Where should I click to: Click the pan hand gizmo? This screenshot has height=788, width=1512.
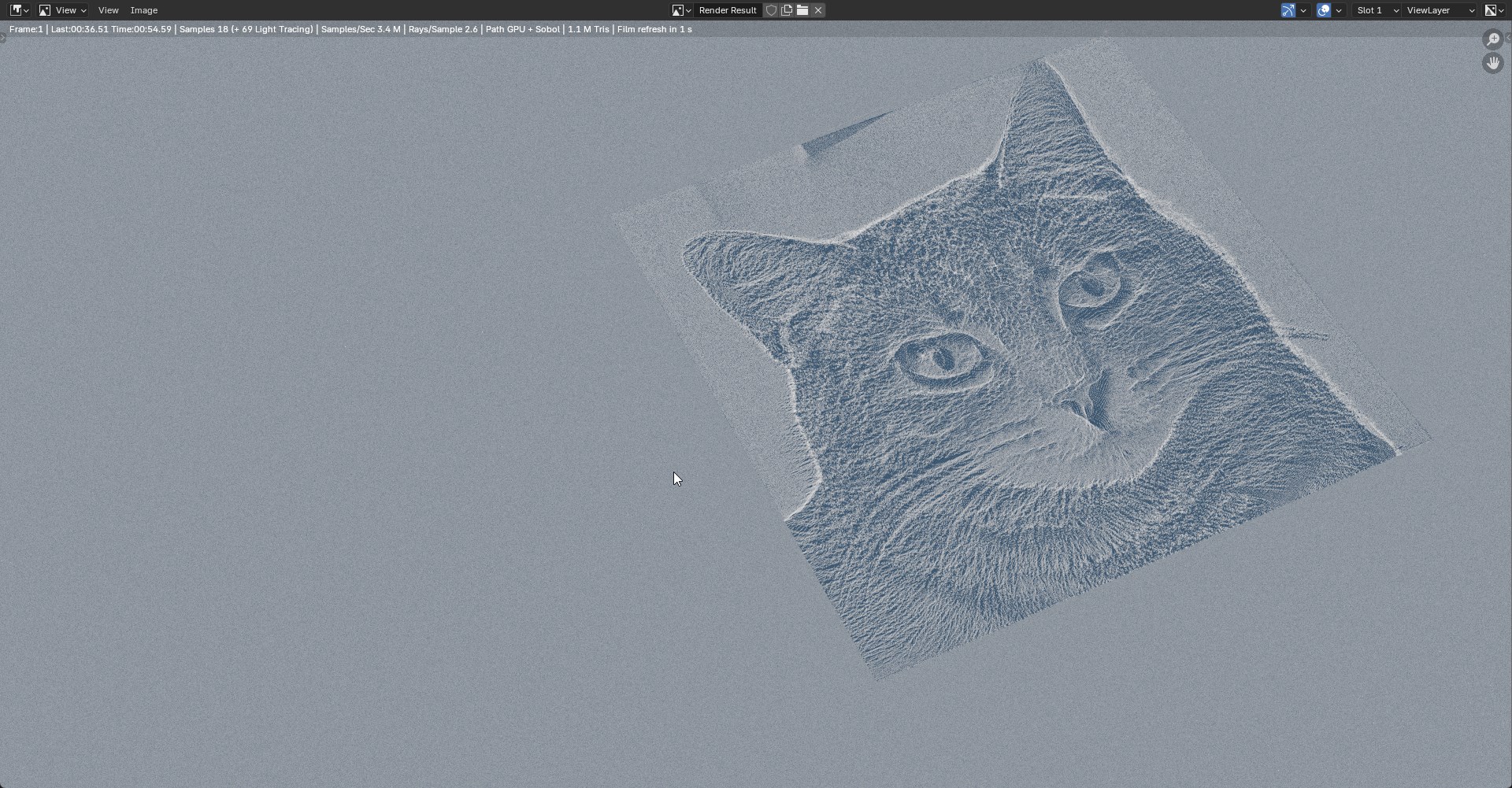tap(1492, 63)
